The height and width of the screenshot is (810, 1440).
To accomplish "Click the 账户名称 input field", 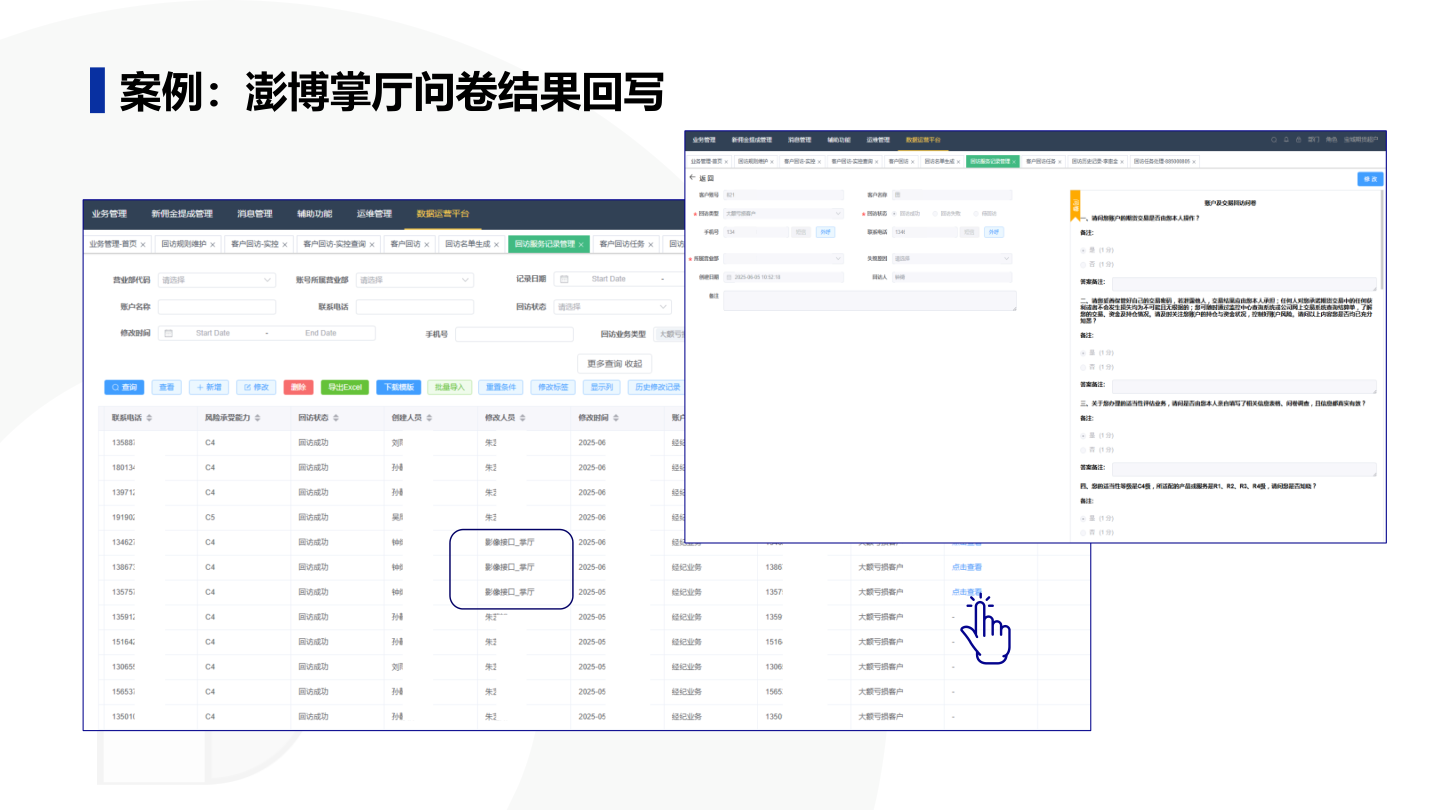I will (x=217, y=307).
